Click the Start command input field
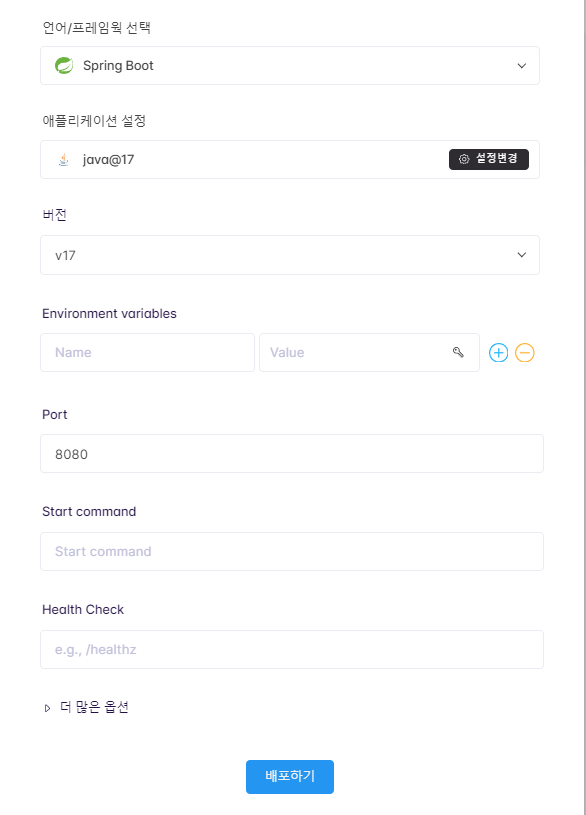586x815 pixels. click(290, 551)
